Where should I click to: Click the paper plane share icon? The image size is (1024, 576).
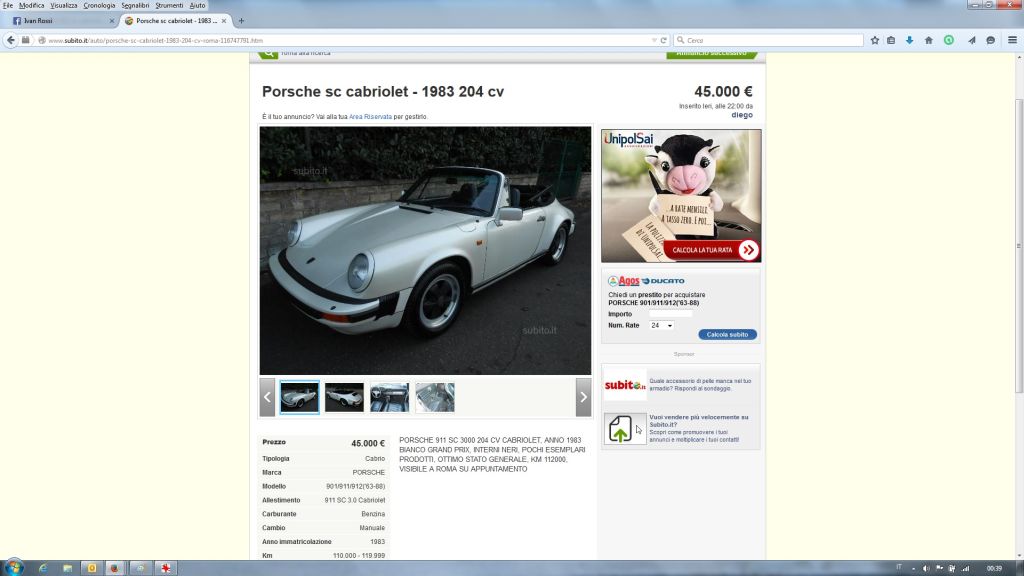971,40
